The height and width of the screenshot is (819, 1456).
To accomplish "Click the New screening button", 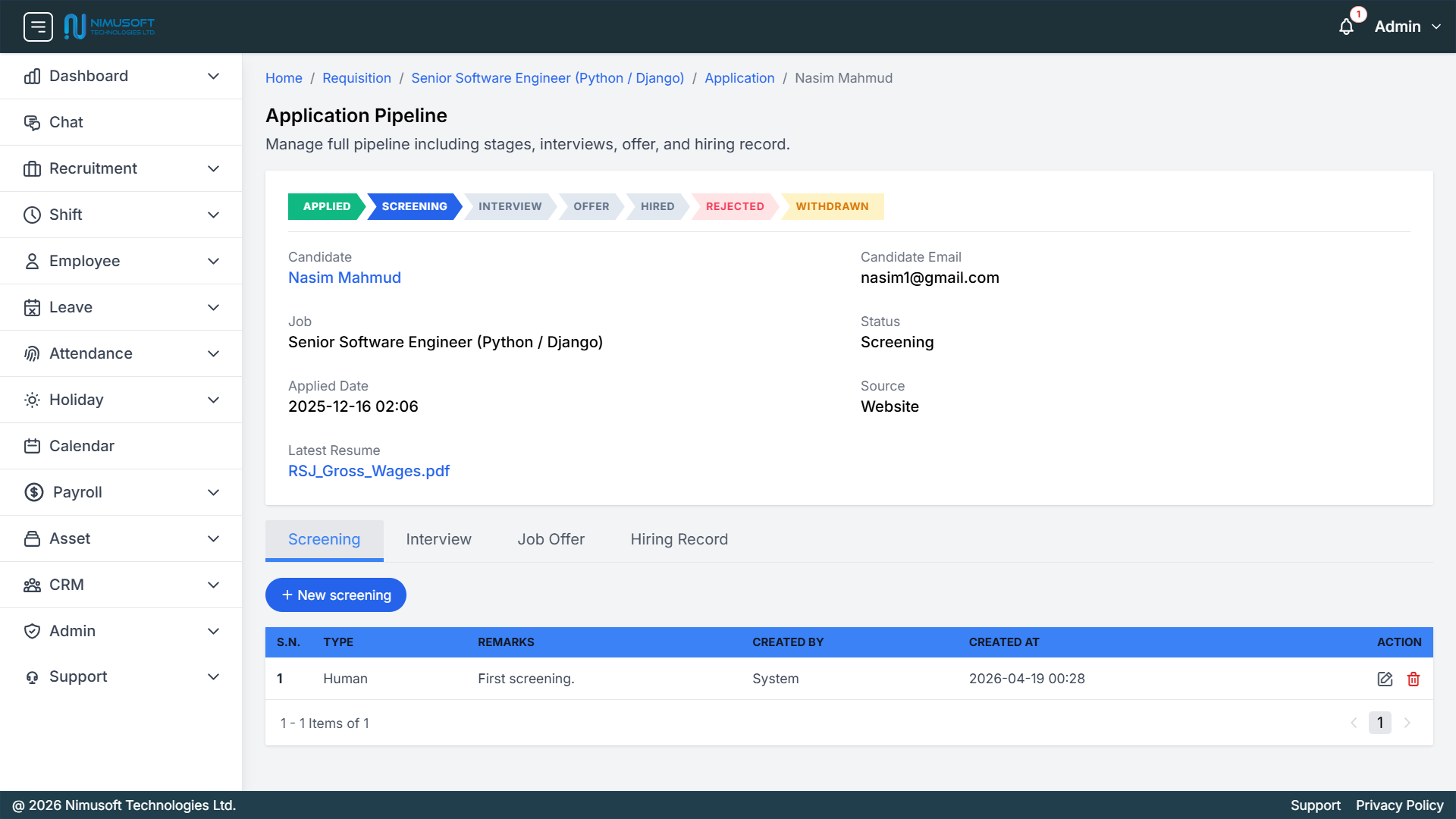I will click(x=336, y=595).
